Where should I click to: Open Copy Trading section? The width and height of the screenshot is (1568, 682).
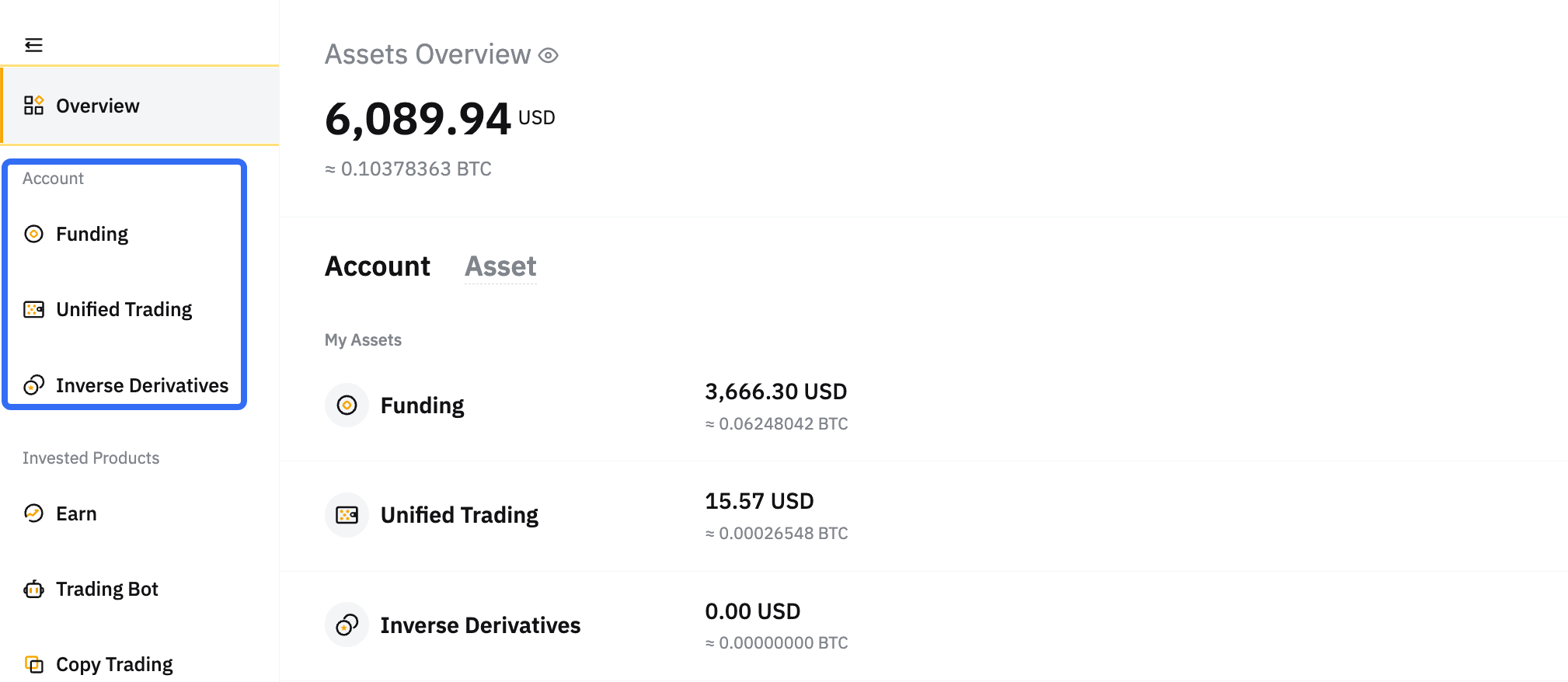(x=114, y=664)
